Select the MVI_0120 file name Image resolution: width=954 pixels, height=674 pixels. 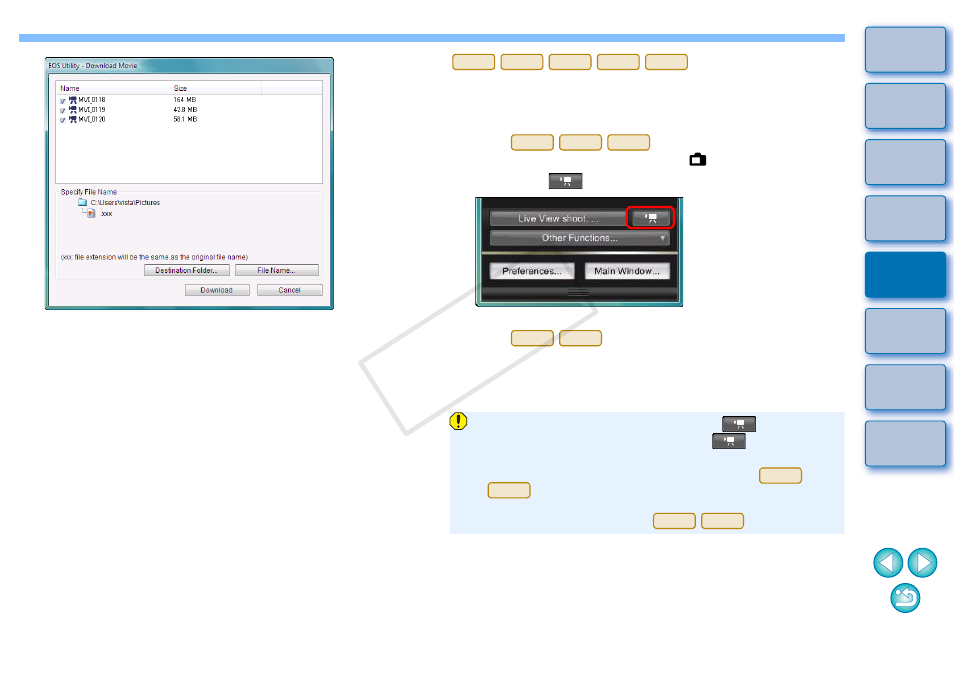pos(92,119)
